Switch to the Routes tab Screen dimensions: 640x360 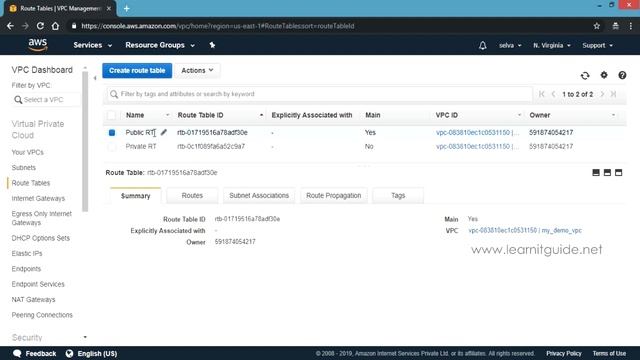pyautogui.click(x=192, y=196)
